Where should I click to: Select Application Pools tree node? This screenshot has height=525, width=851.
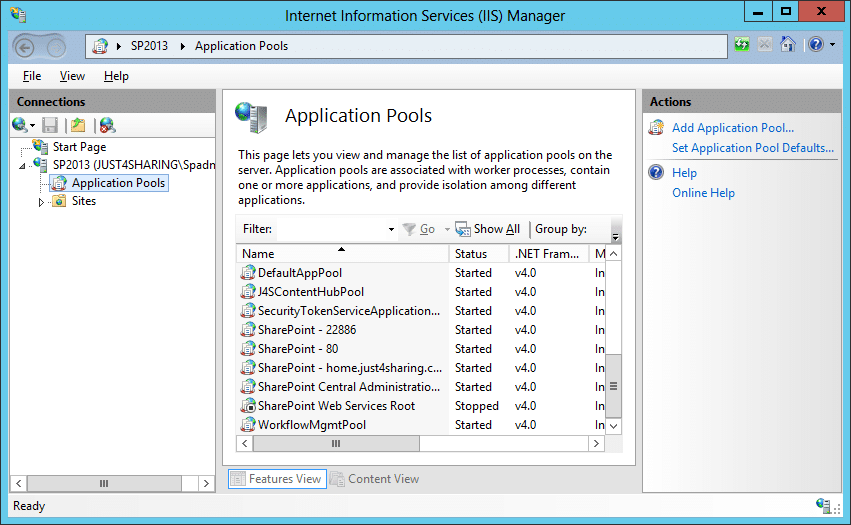118,183
